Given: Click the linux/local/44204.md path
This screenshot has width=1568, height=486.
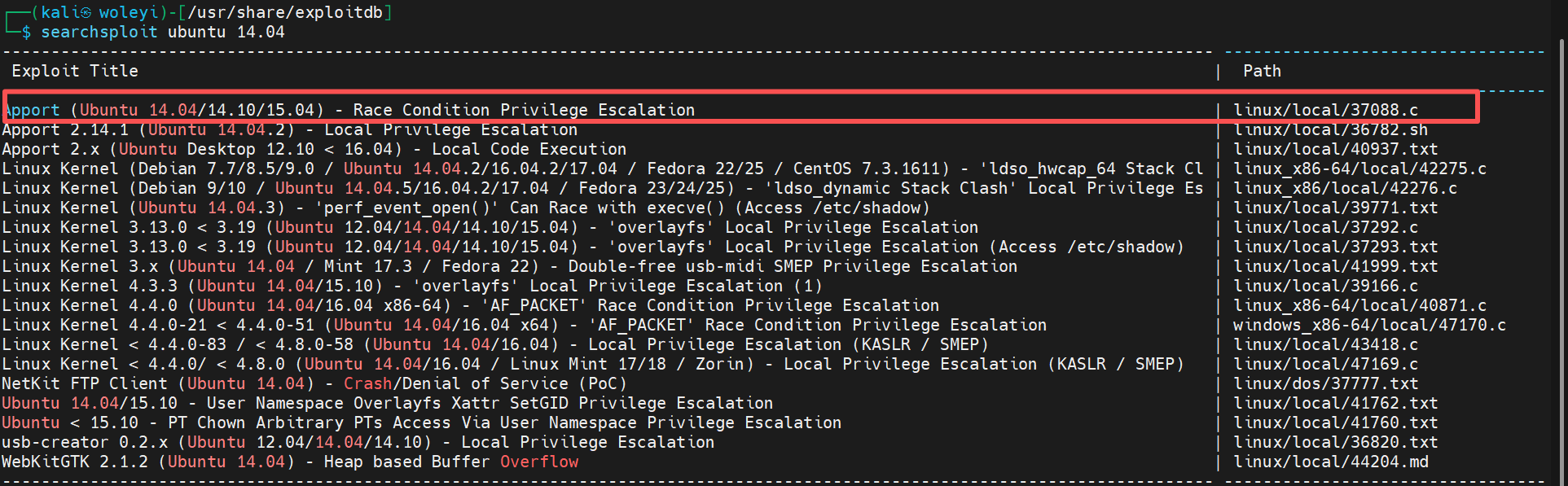Looking at the screenshot, I should click(x=1330, y=462).
